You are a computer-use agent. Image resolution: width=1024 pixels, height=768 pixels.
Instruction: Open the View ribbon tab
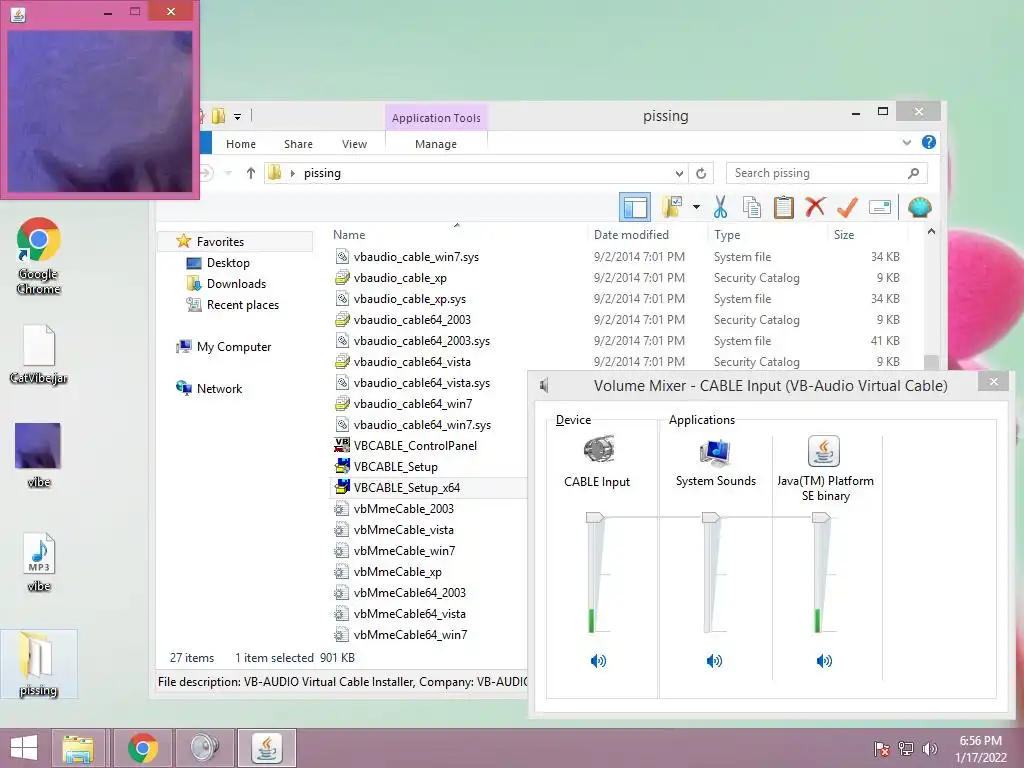(x=355, y=144)
